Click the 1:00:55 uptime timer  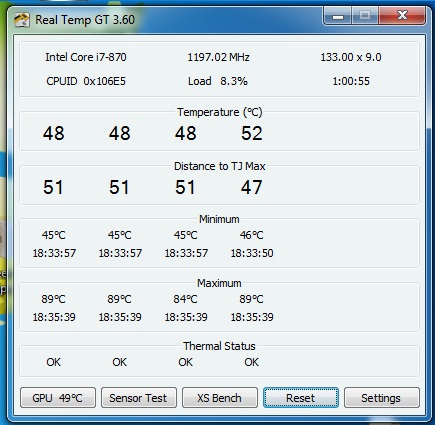tap(351, 81)
